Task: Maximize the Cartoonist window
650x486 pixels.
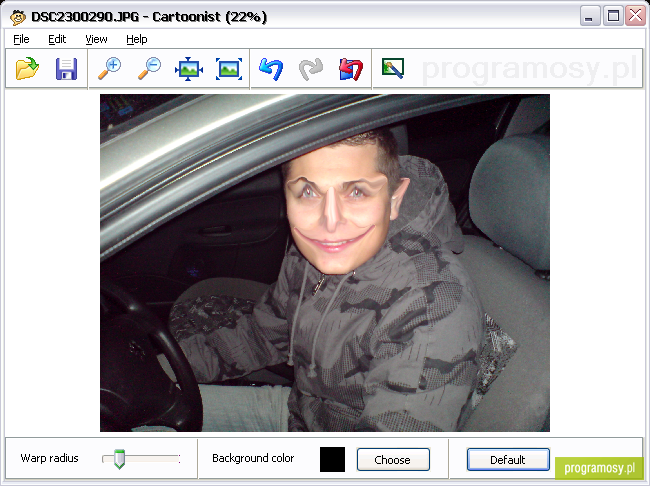Action: (x=613, y=16)
